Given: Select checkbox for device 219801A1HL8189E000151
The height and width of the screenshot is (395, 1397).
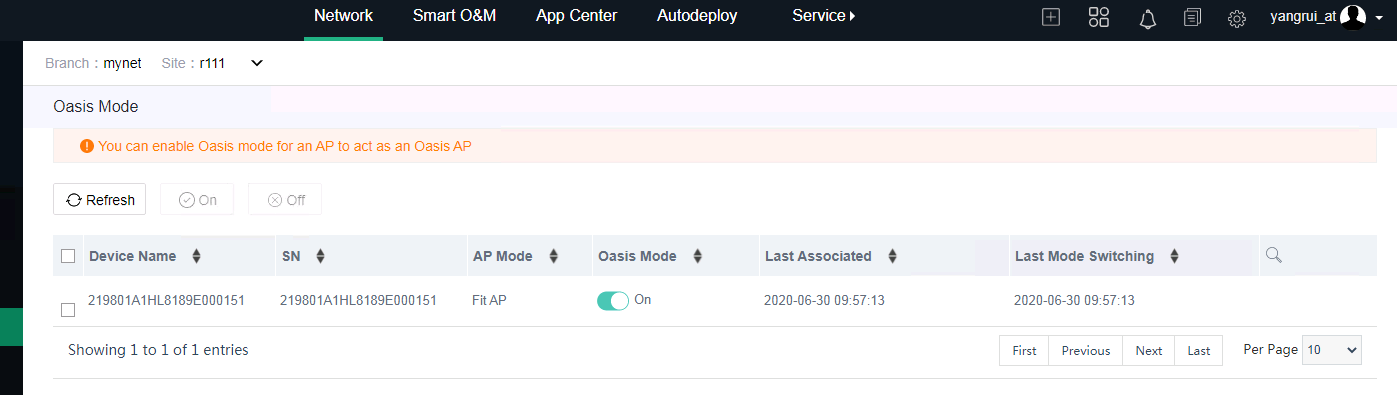Looking at the screenshot, I should 68,310.
